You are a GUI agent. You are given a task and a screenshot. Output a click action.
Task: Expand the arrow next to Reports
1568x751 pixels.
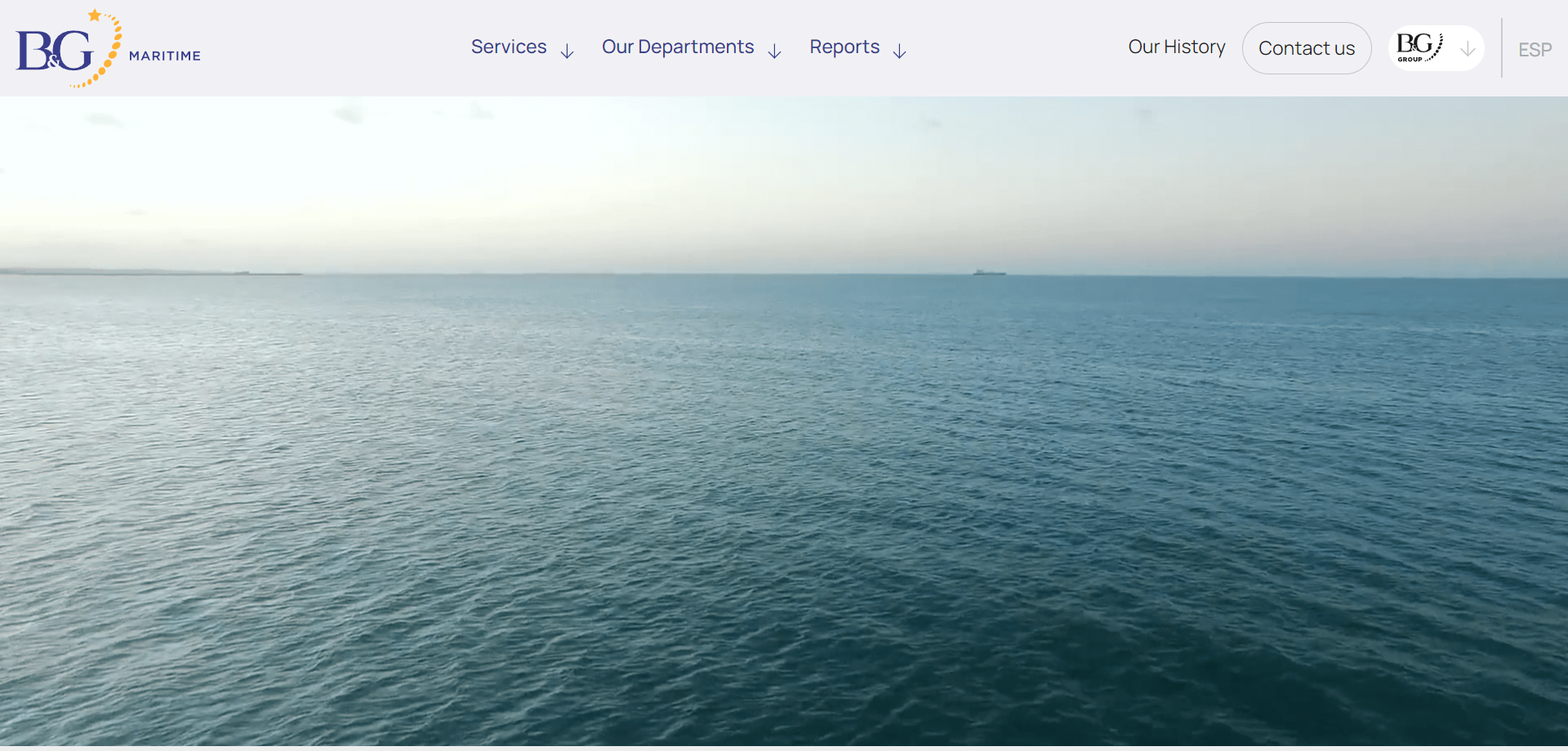coord(899,51)
